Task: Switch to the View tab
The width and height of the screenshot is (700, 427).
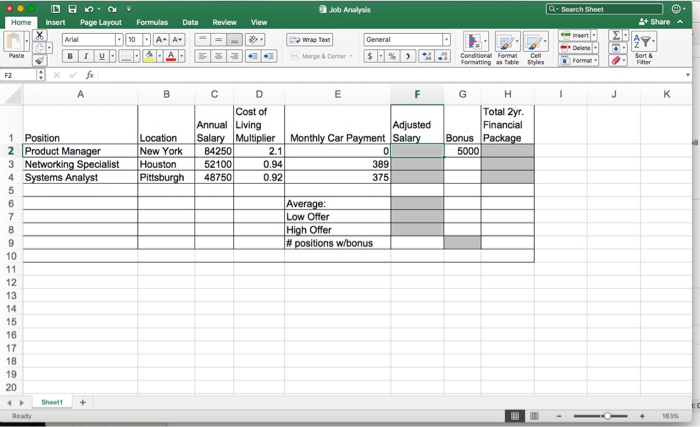Action: coord(259,22)
